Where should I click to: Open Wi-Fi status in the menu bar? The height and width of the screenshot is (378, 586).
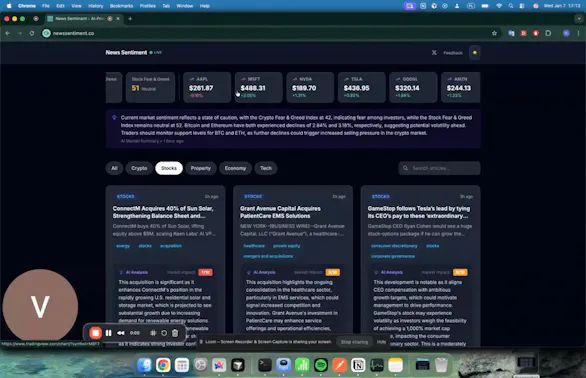pos(499,6)
